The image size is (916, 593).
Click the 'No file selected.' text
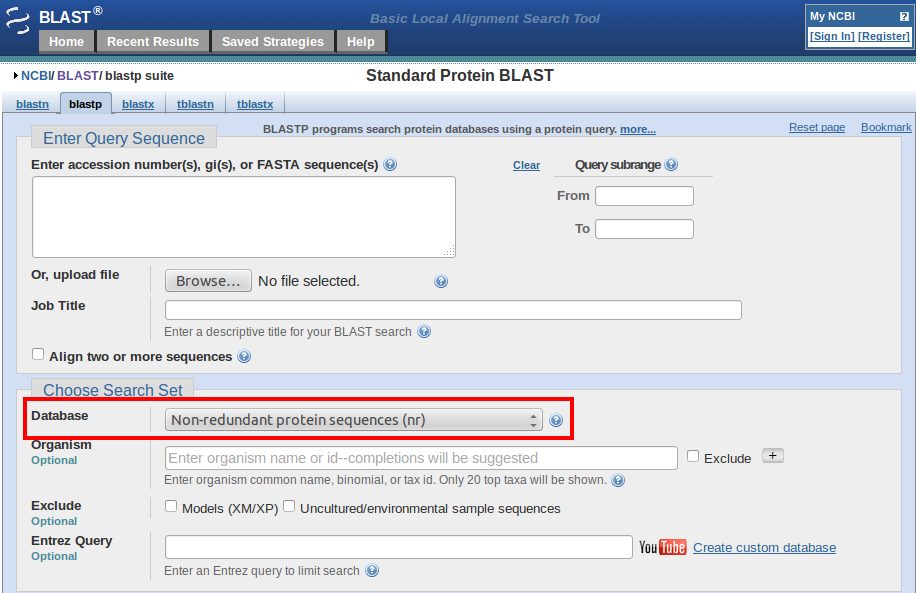tap(308, 281)
